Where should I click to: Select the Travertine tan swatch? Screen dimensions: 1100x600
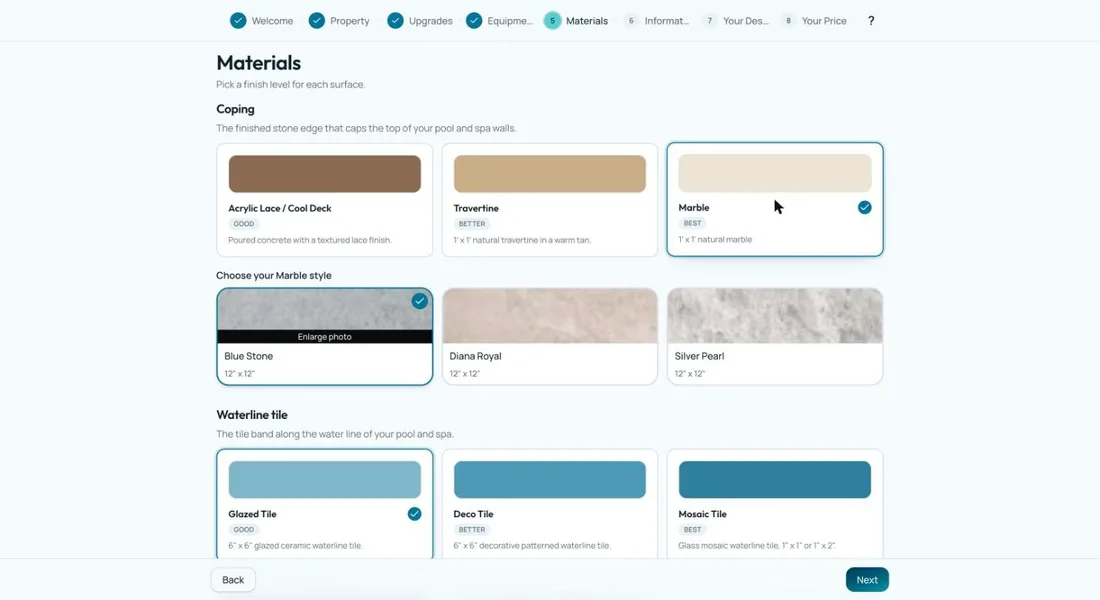[x=550, y=174]
